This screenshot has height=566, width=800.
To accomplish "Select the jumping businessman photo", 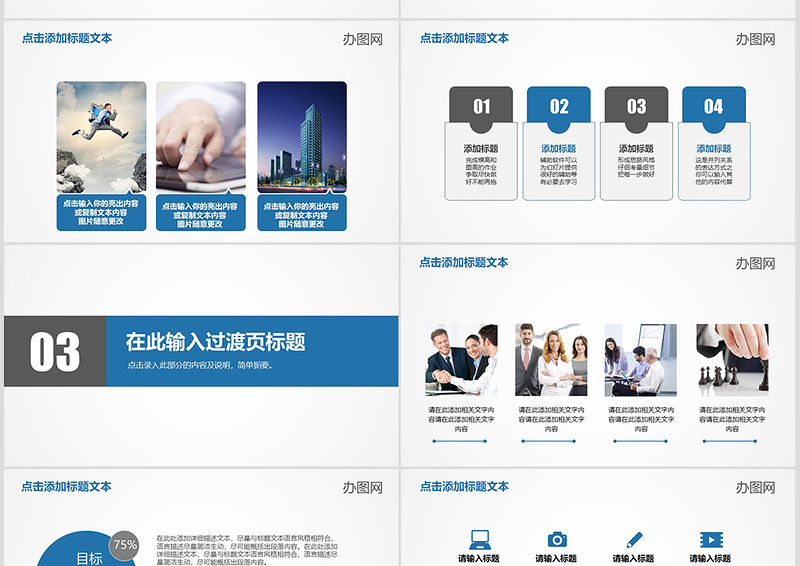I will 101,138.
